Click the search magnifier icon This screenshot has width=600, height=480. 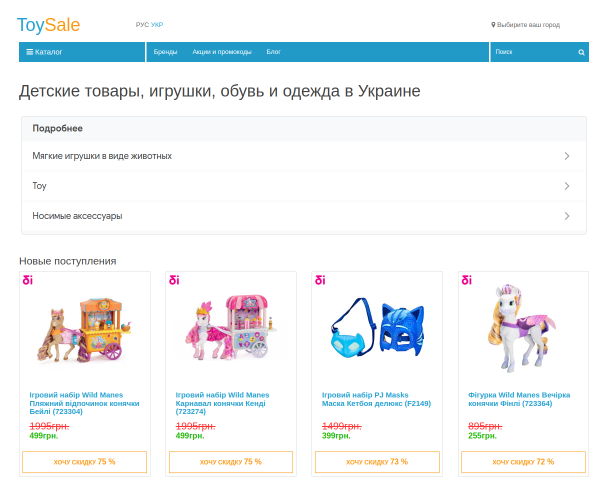click(x=581, y=52)
